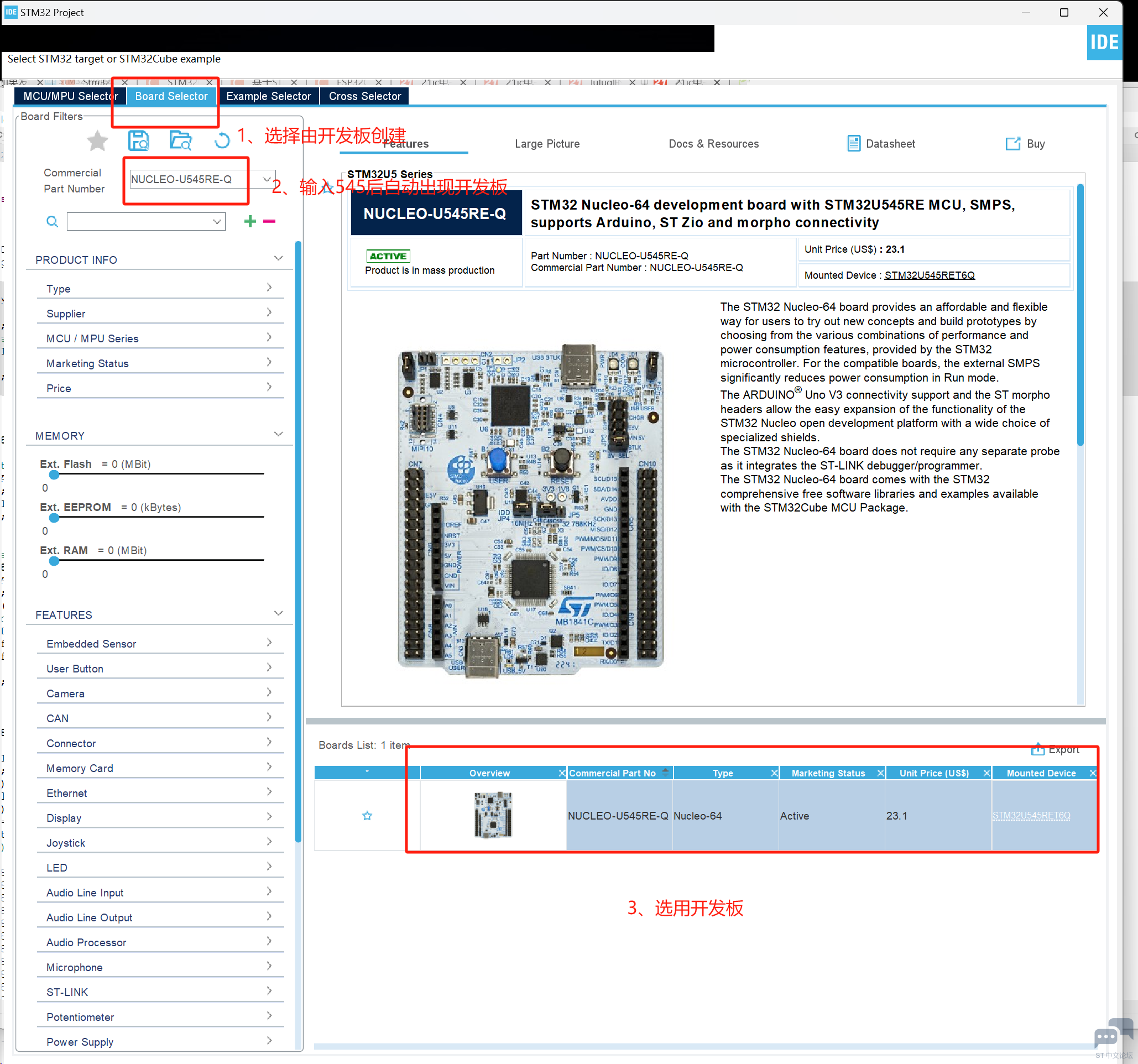
Task: Click the reset filters icon
Action: coord(222,140)
